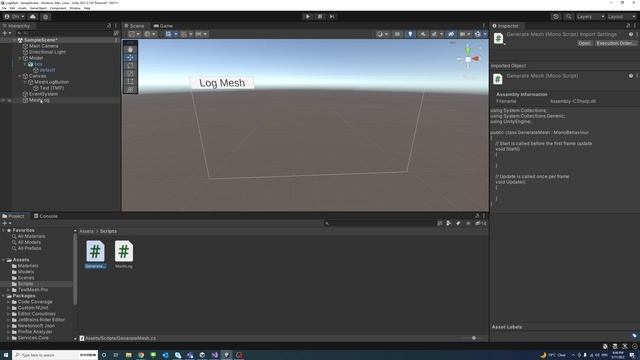Select Main Camera in Hierarchy
The height and width of the screenshot is (360, 640).
[x=43, y=46]
